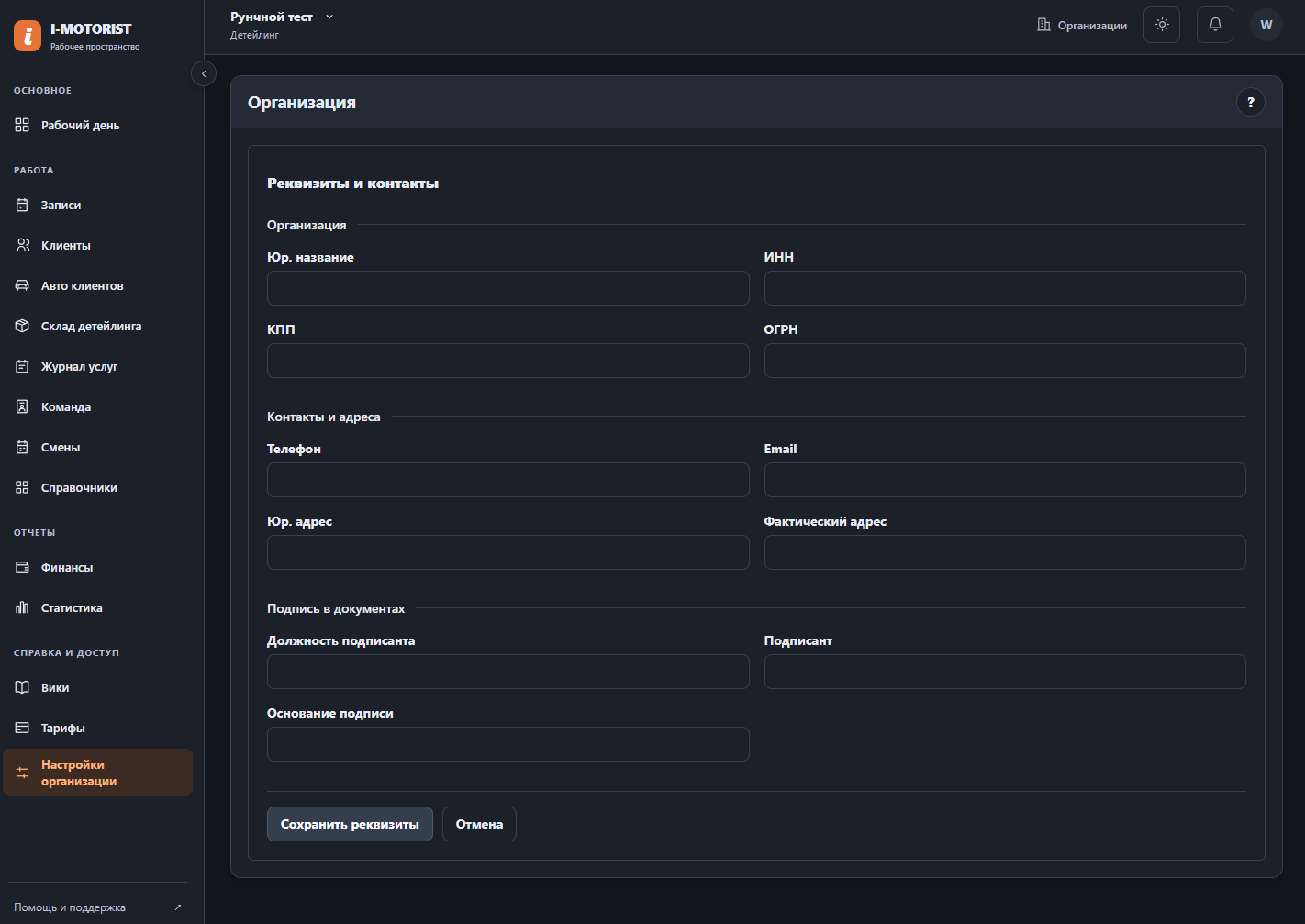This screenshot has width=1305, height=924.
Task: Open the W user avatar menu
Action: tap(1266, 25)
